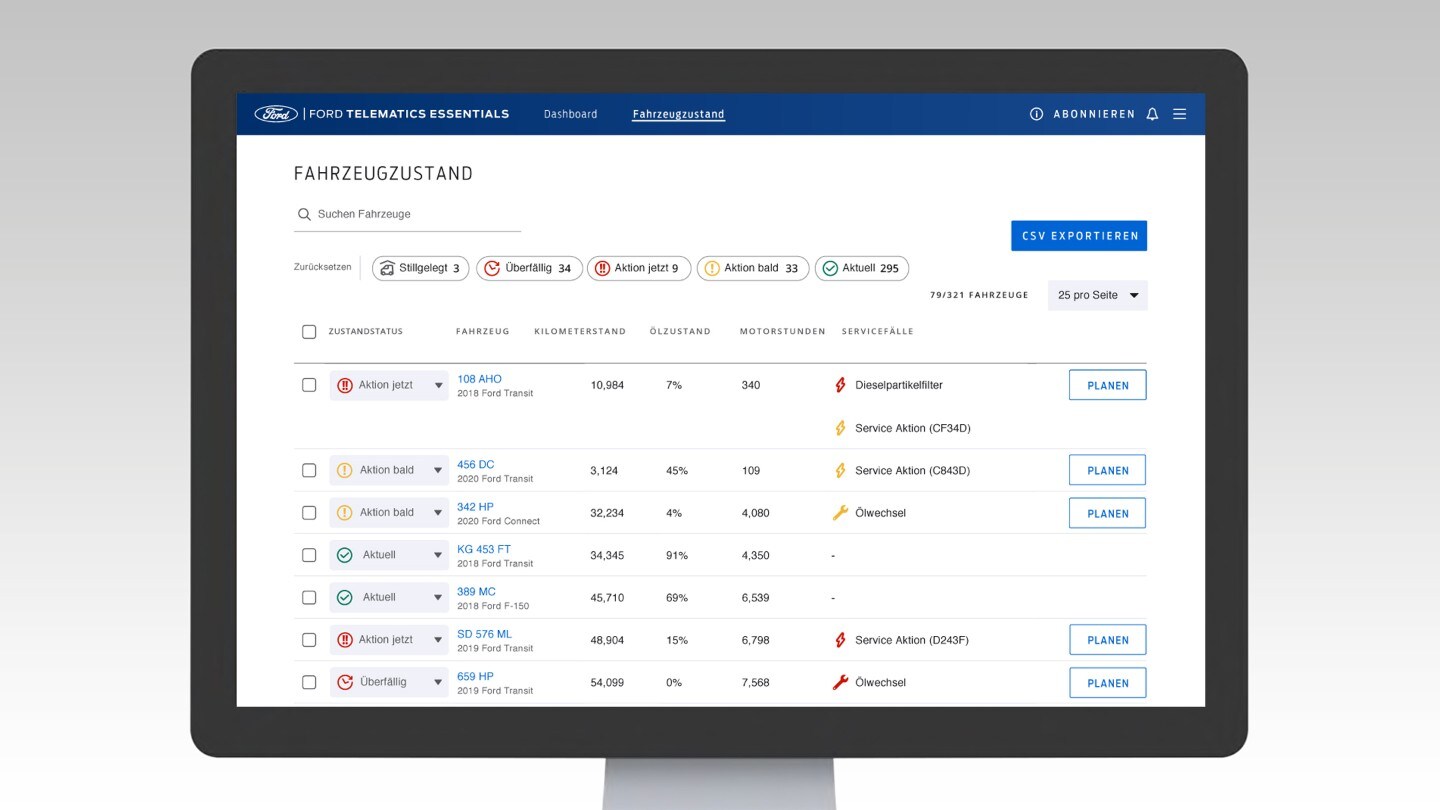Click the Stillgelegt tow-truck icon

(387, 268)
